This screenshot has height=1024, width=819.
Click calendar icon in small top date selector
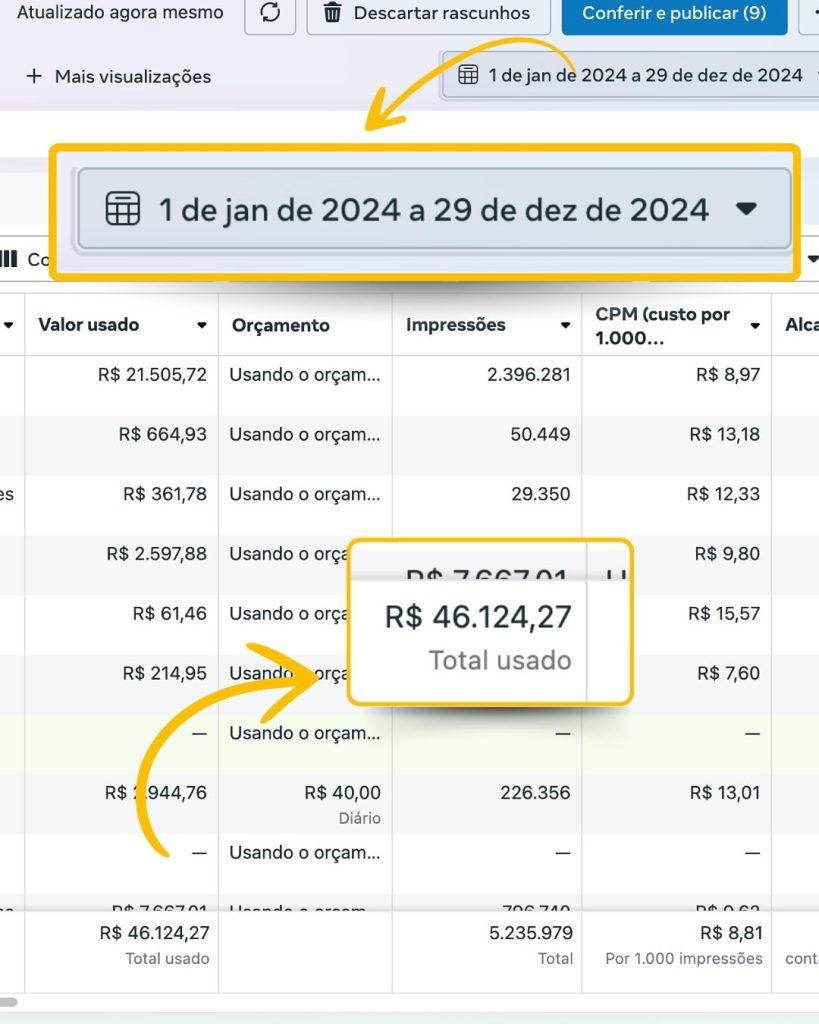(x=467, y=75)
